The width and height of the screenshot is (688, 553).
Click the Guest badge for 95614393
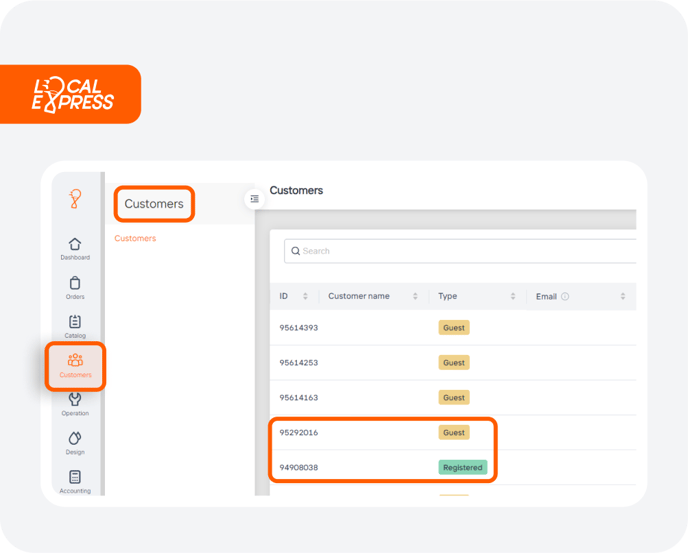coord(454,327)
